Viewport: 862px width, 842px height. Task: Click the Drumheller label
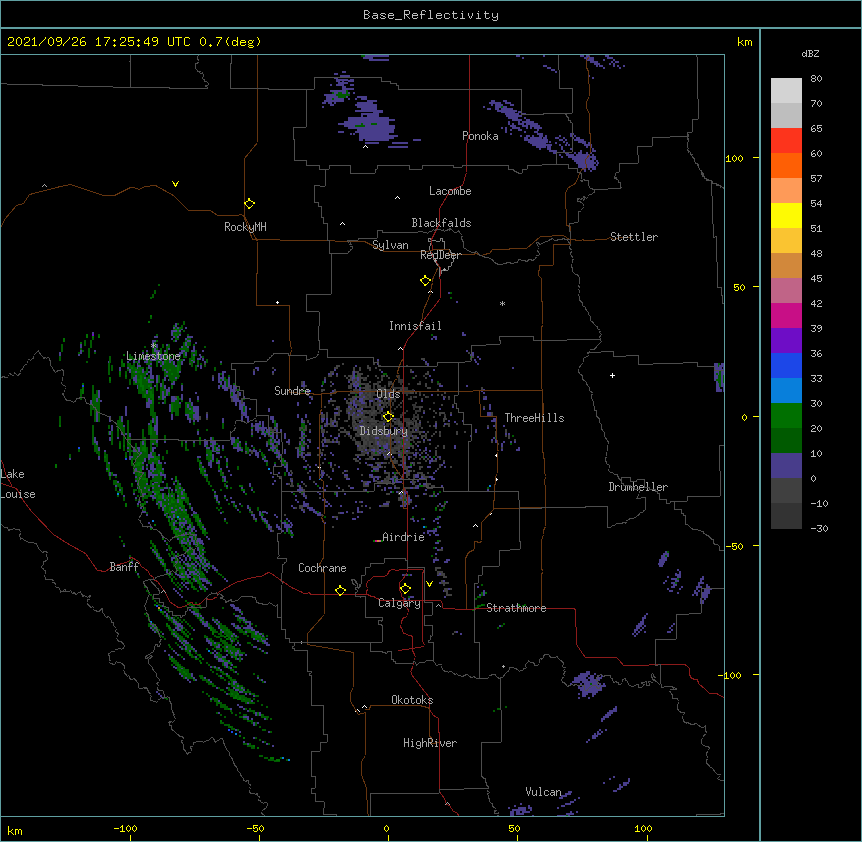coord(638,487)
